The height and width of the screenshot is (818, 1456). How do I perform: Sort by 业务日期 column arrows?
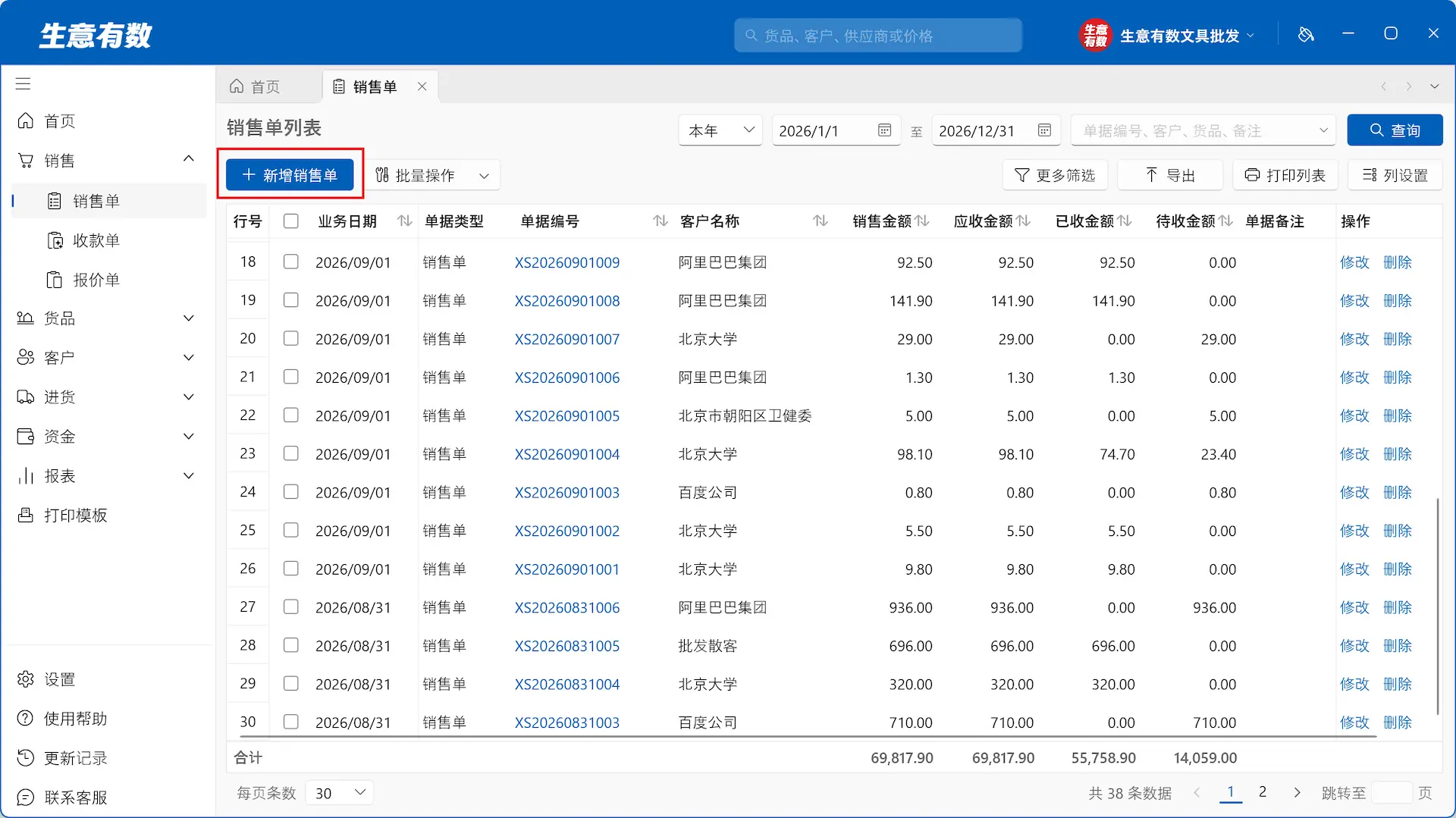(x=405, y=221)
